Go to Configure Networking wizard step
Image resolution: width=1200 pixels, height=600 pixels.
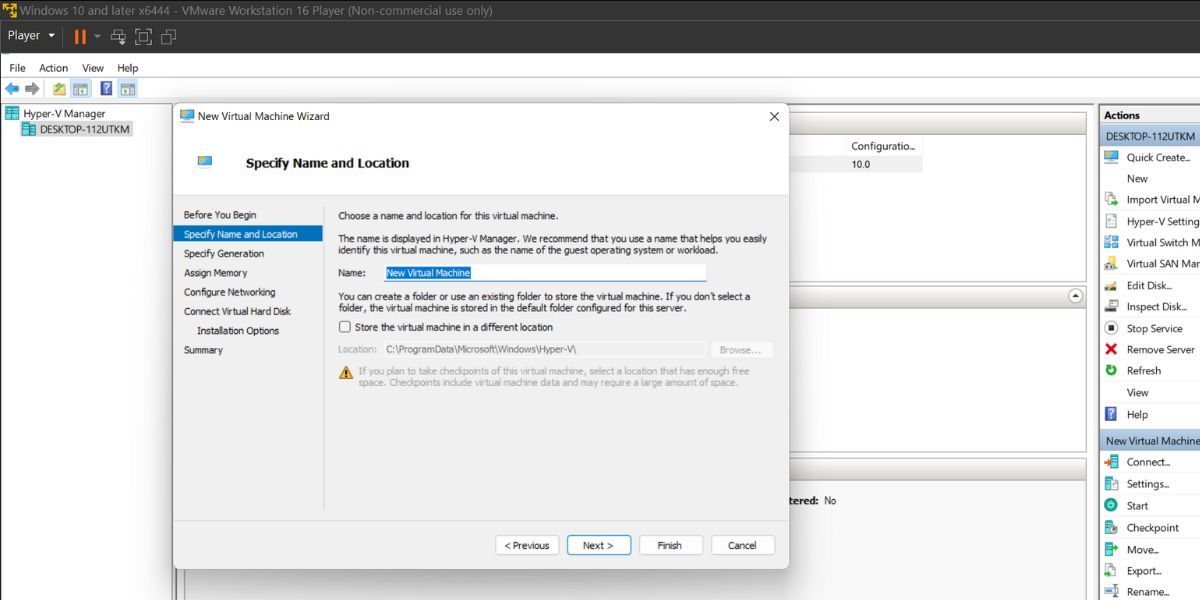pyautogui.click(x=230, y=292)
